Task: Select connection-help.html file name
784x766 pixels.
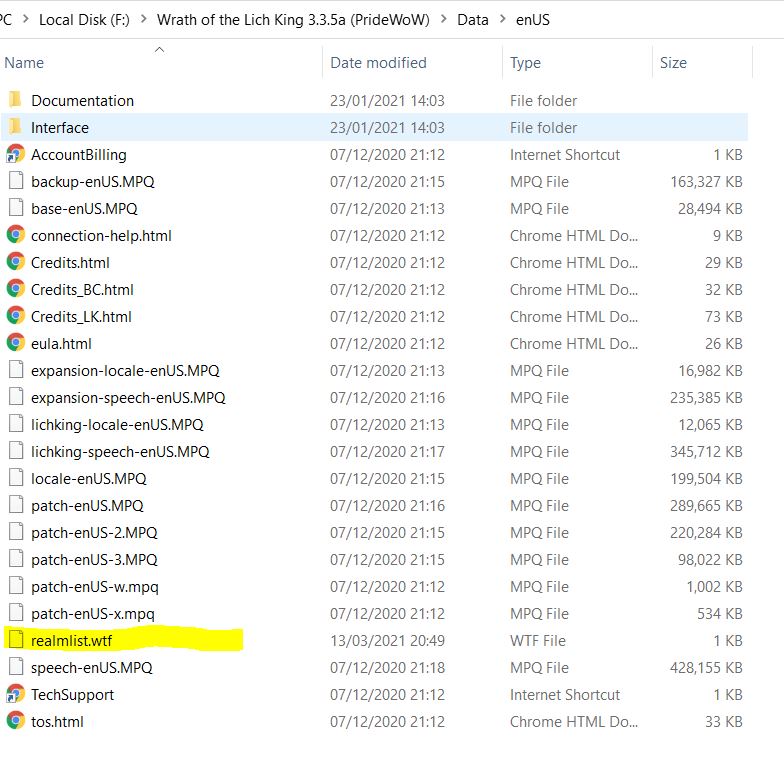Action: (101, 236)
